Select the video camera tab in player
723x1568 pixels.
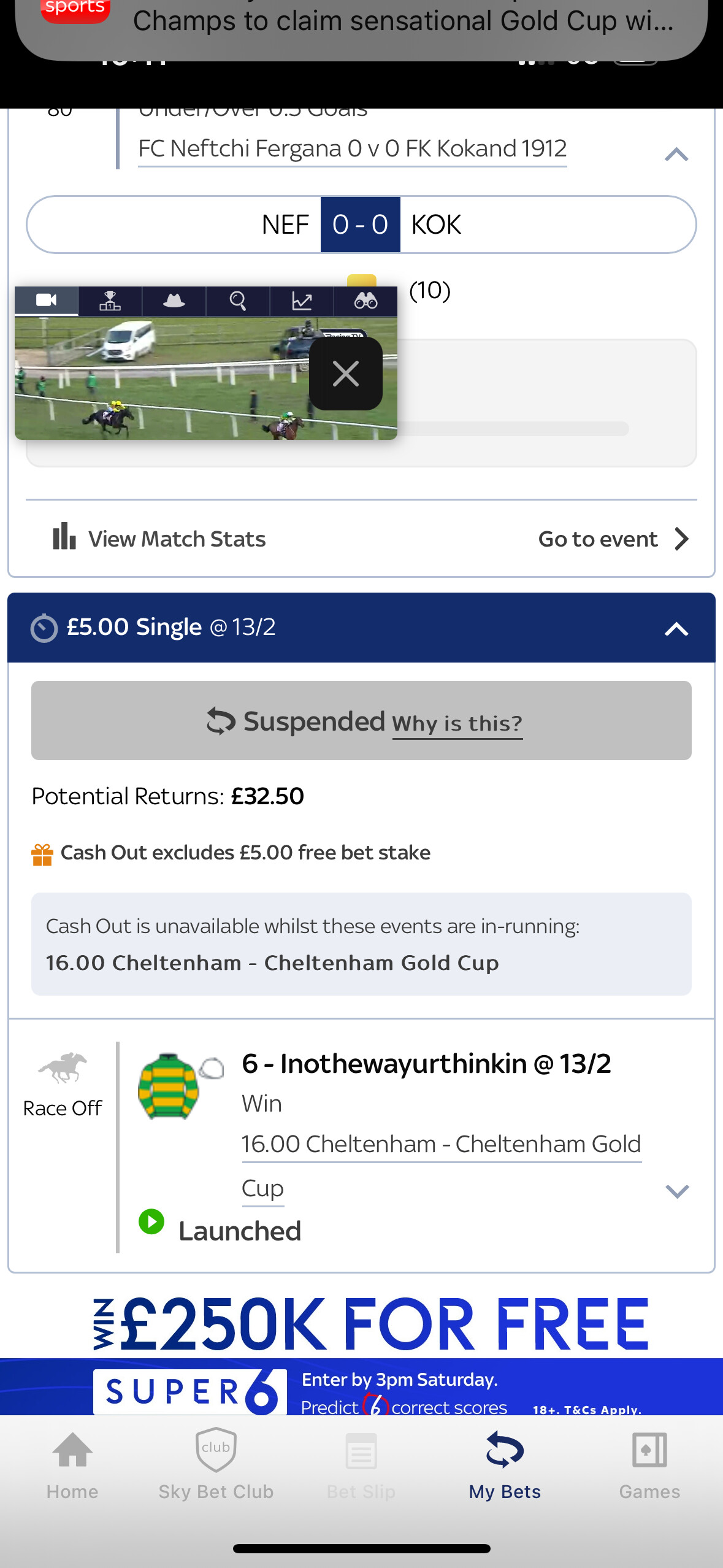[47, 301]
